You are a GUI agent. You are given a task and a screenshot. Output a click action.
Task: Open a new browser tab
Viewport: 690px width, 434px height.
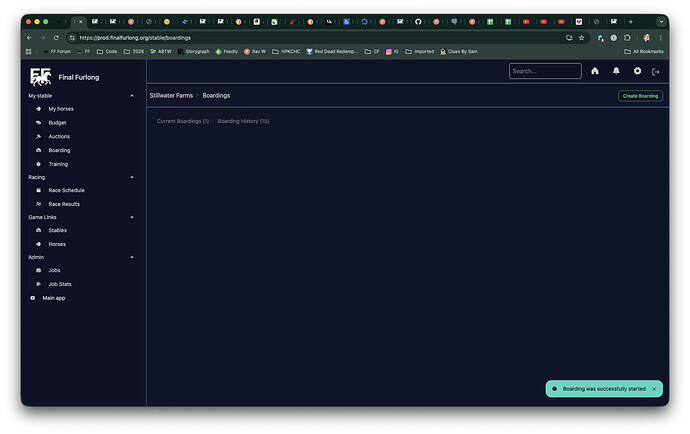(631, 22)
